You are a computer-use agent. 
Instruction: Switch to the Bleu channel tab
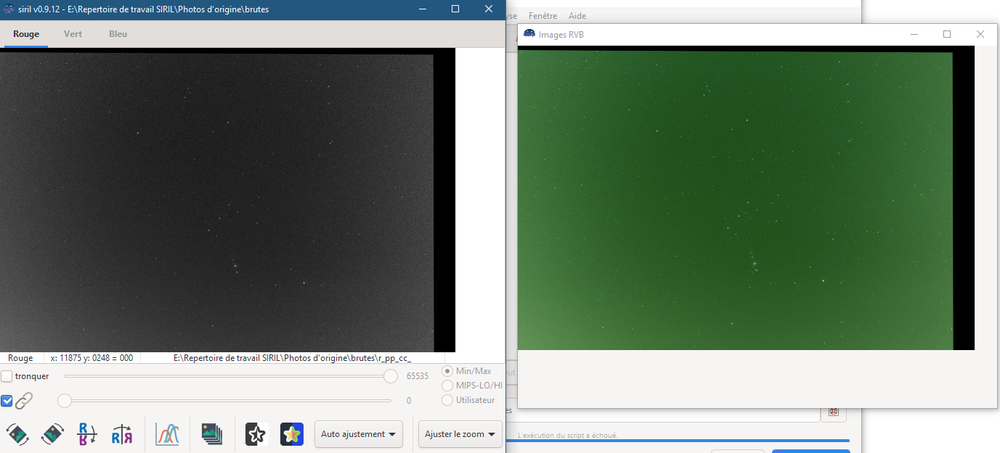[x=118, y=34]
